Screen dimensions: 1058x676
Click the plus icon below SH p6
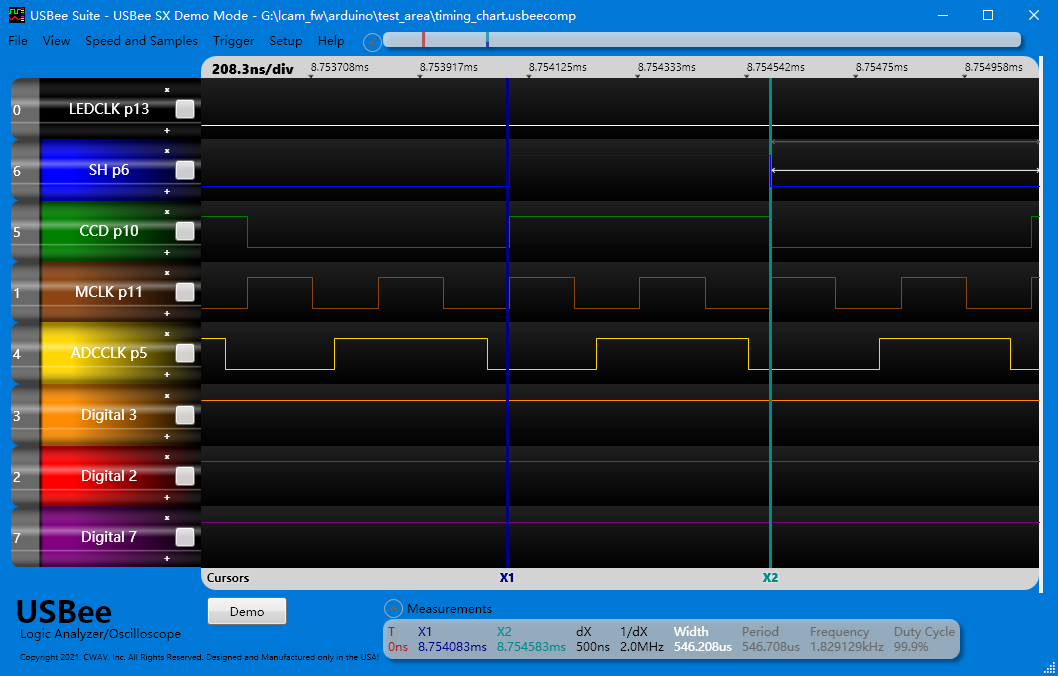click(167, 192)
